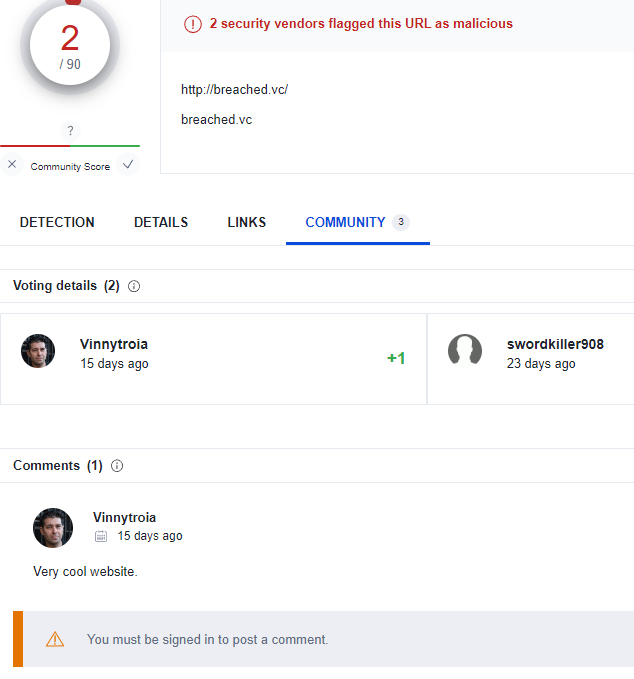634x679 pixels.
Task: Select the swordkiller908 default avatar
Action: pyautogui.click(x=465, y=351)
